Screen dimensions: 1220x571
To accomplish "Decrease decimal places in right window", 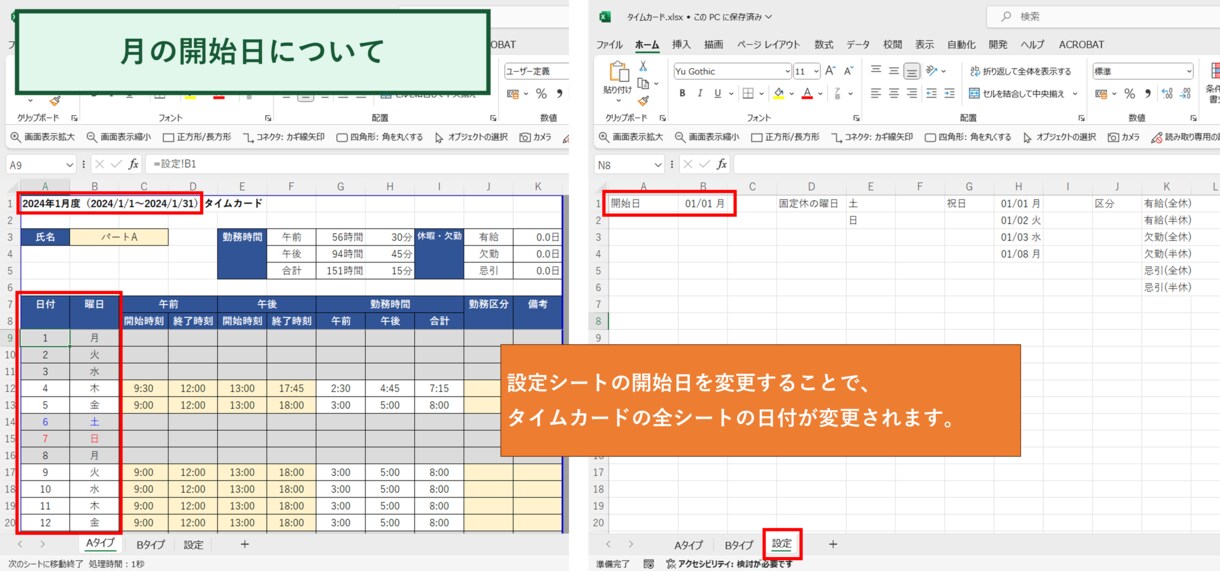I will [1185, 93].
